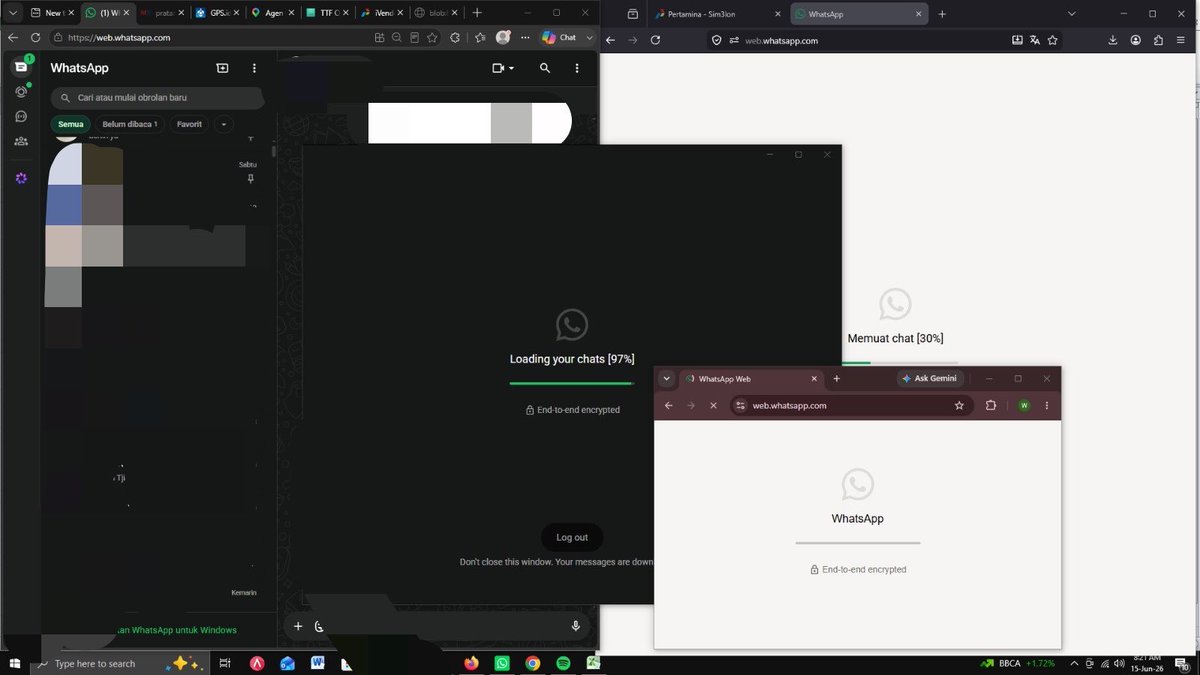The width and height of the screenshot is (1200, 675).
Task: Click the Chrome window address bar
Action: (851, 405)
